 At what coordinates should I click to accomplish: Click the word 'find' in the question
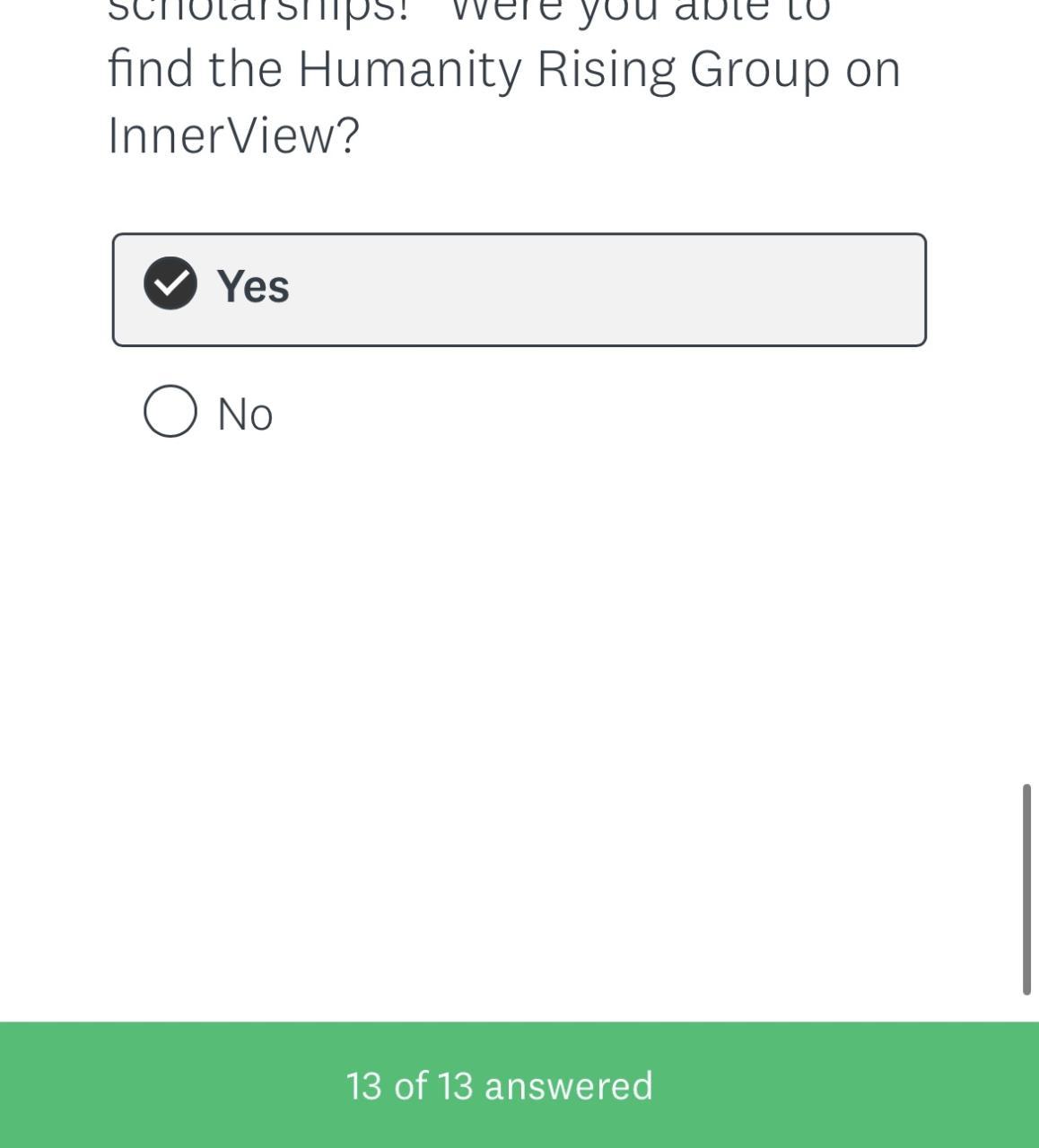(150, 69)
